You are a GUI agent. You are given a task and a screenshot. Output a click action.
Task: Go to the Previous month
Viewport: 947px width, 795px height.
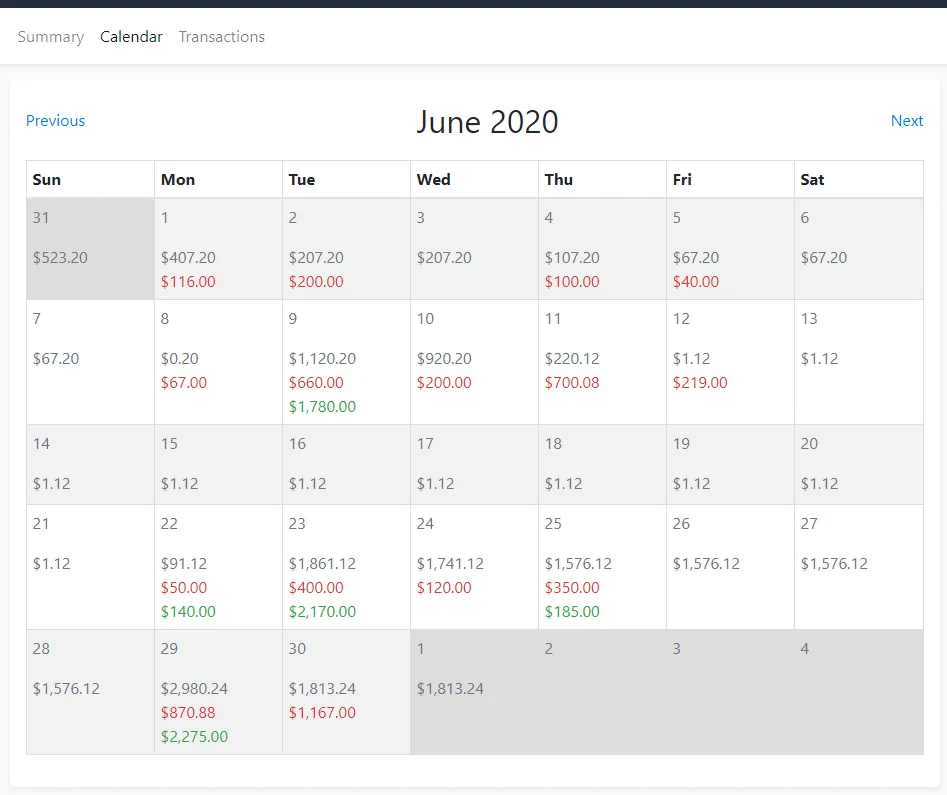[55, 121]
